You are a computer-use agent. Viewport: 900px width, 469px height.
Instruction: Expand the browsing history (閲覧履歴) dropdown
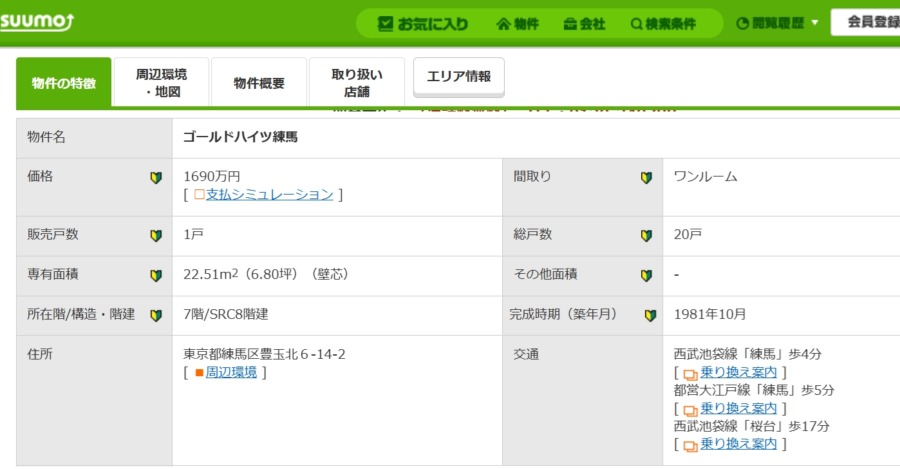[x=778, y=24]
